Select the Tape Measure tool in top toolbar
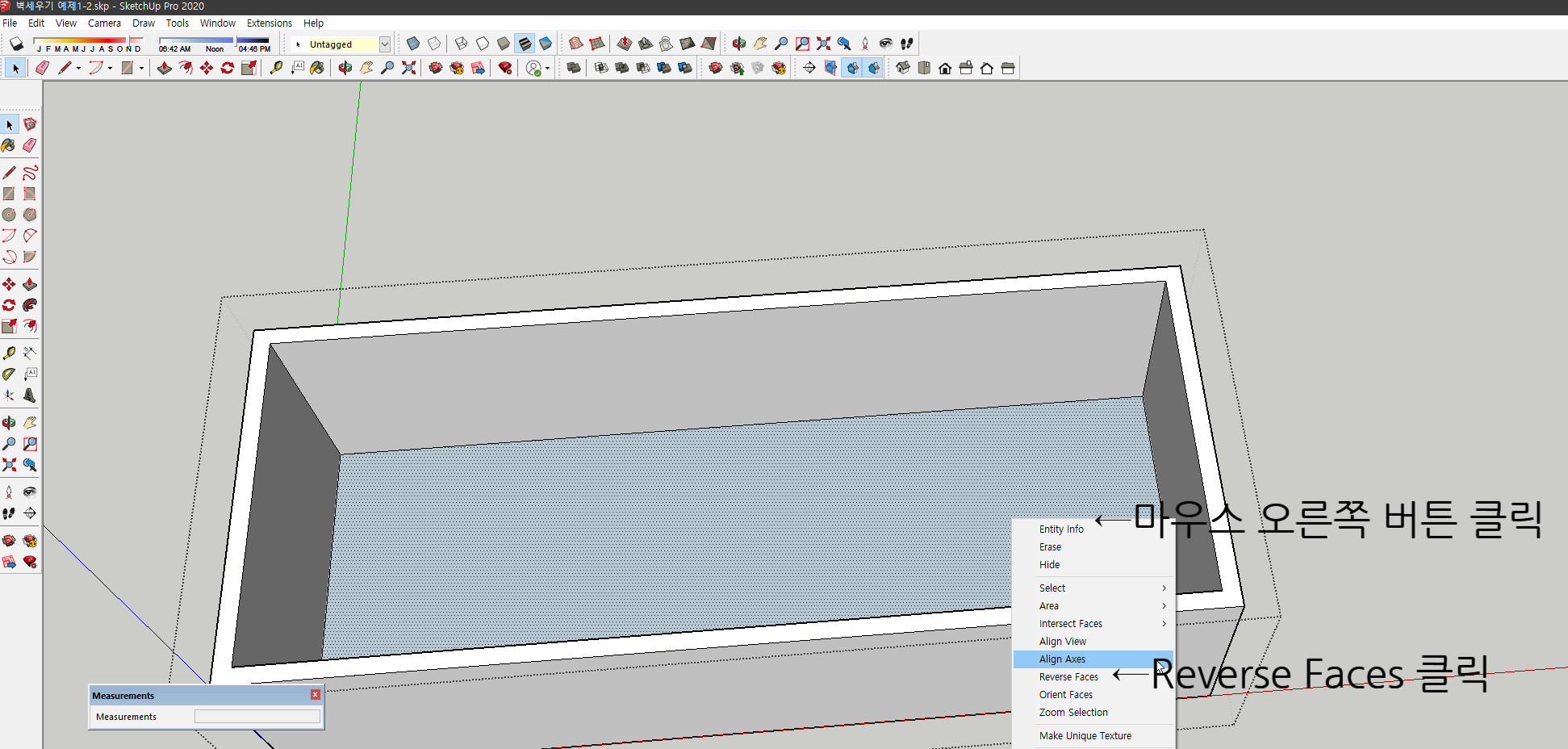This screenshot has width=1568, height=749. tap(276, 68)
